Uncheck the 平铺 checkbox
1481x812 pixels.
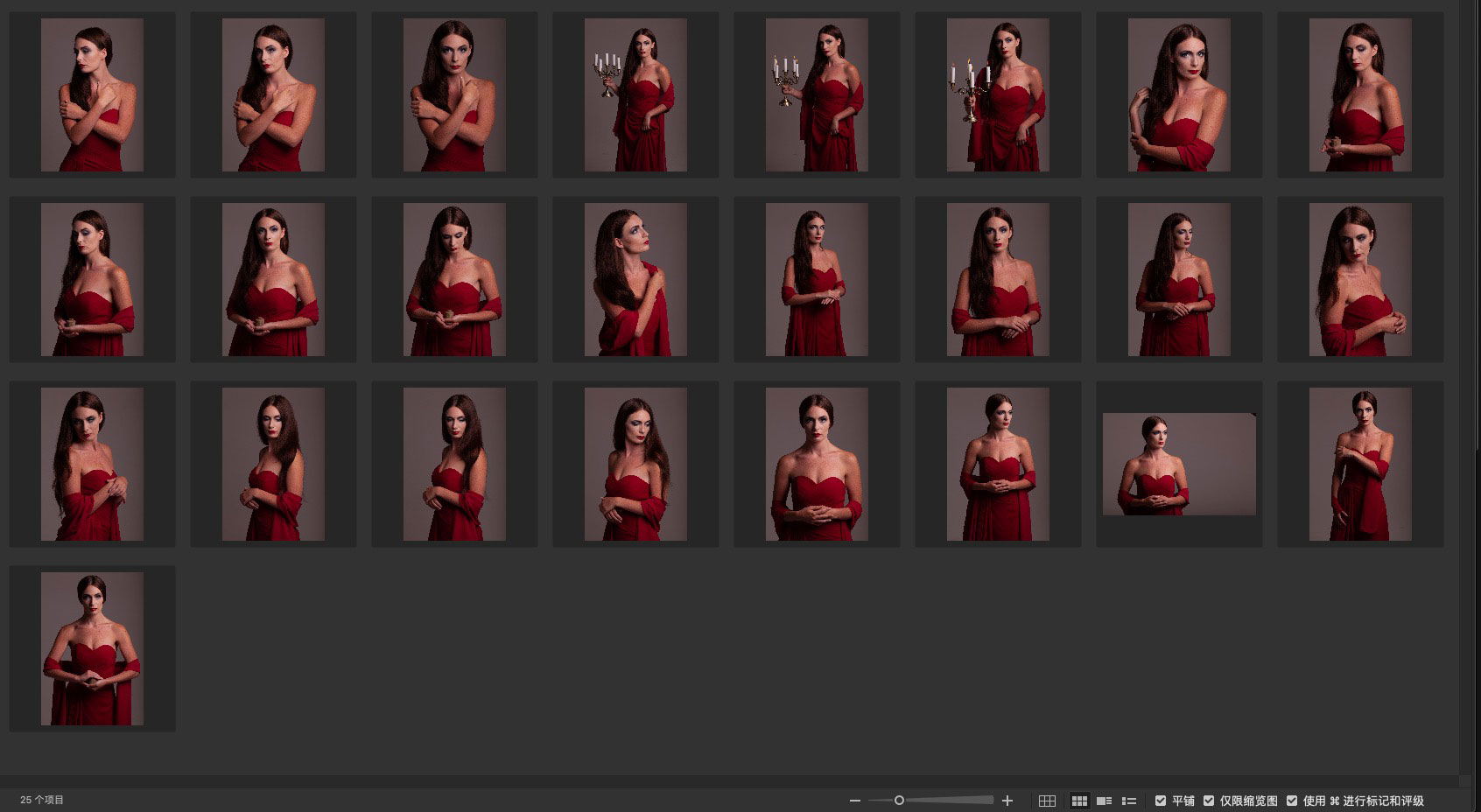1161,801
